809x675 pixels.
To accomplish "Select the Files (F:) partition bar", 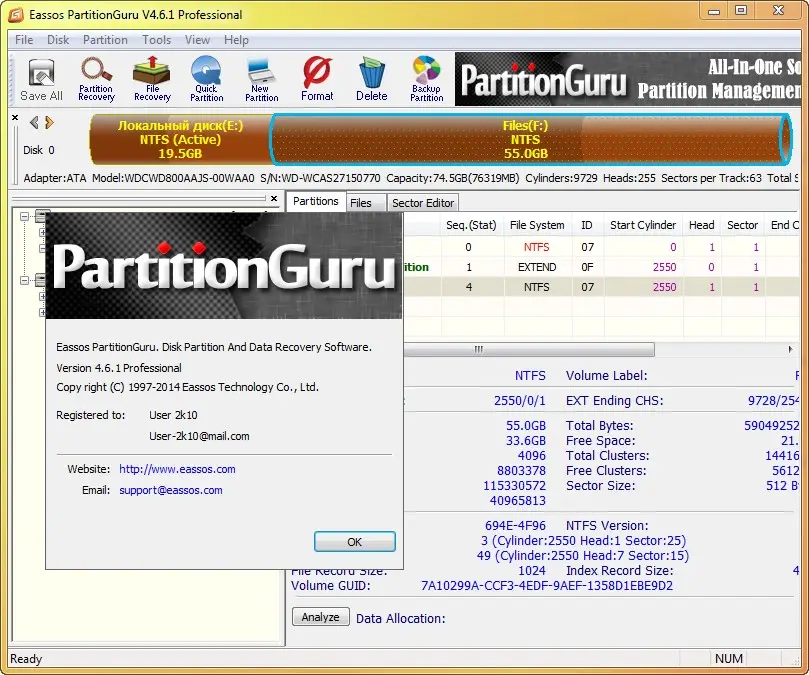I will [530, 139].
